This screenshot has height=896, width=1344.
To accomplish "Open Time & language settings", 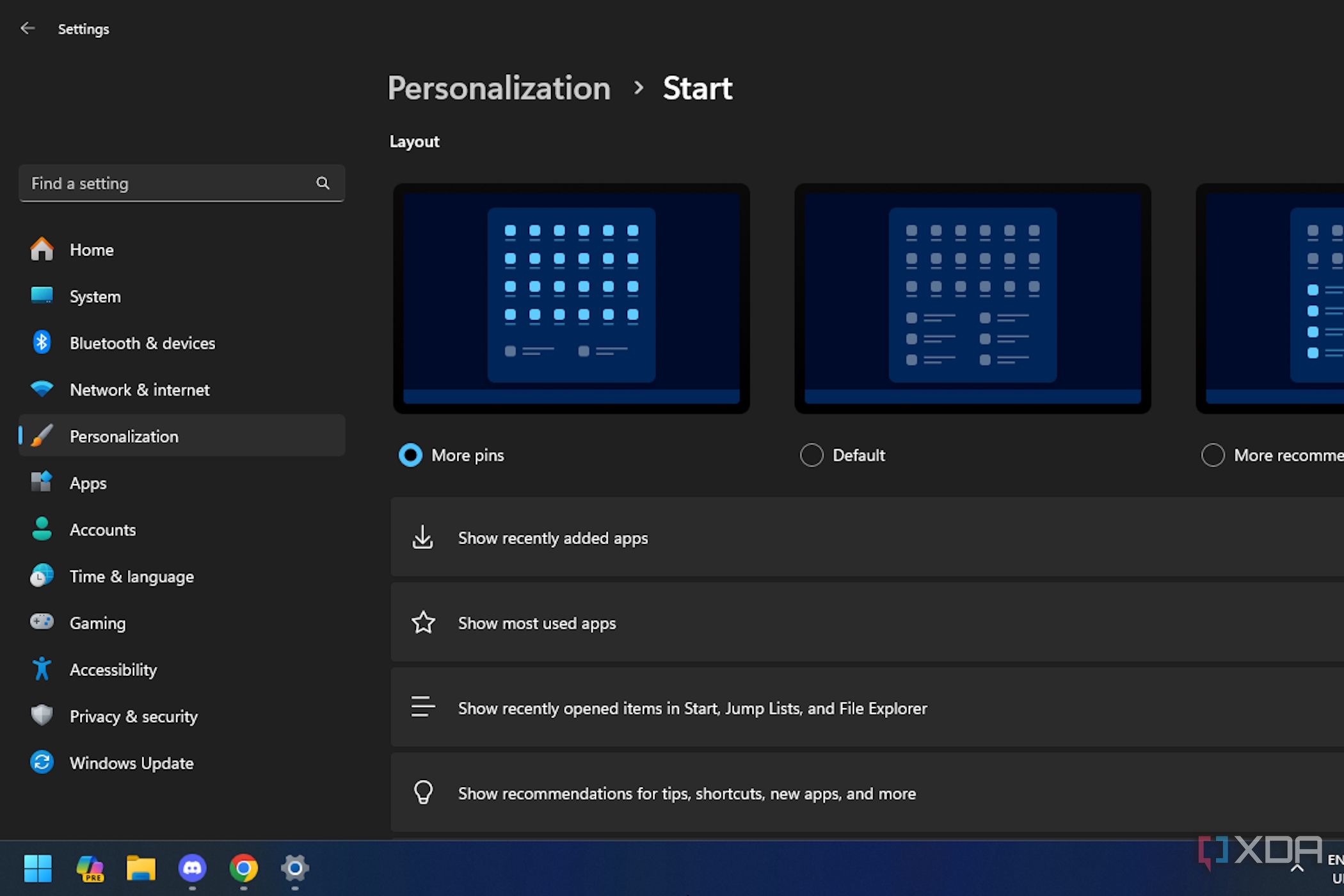I will pyautogui.click(x=182, y=577).
